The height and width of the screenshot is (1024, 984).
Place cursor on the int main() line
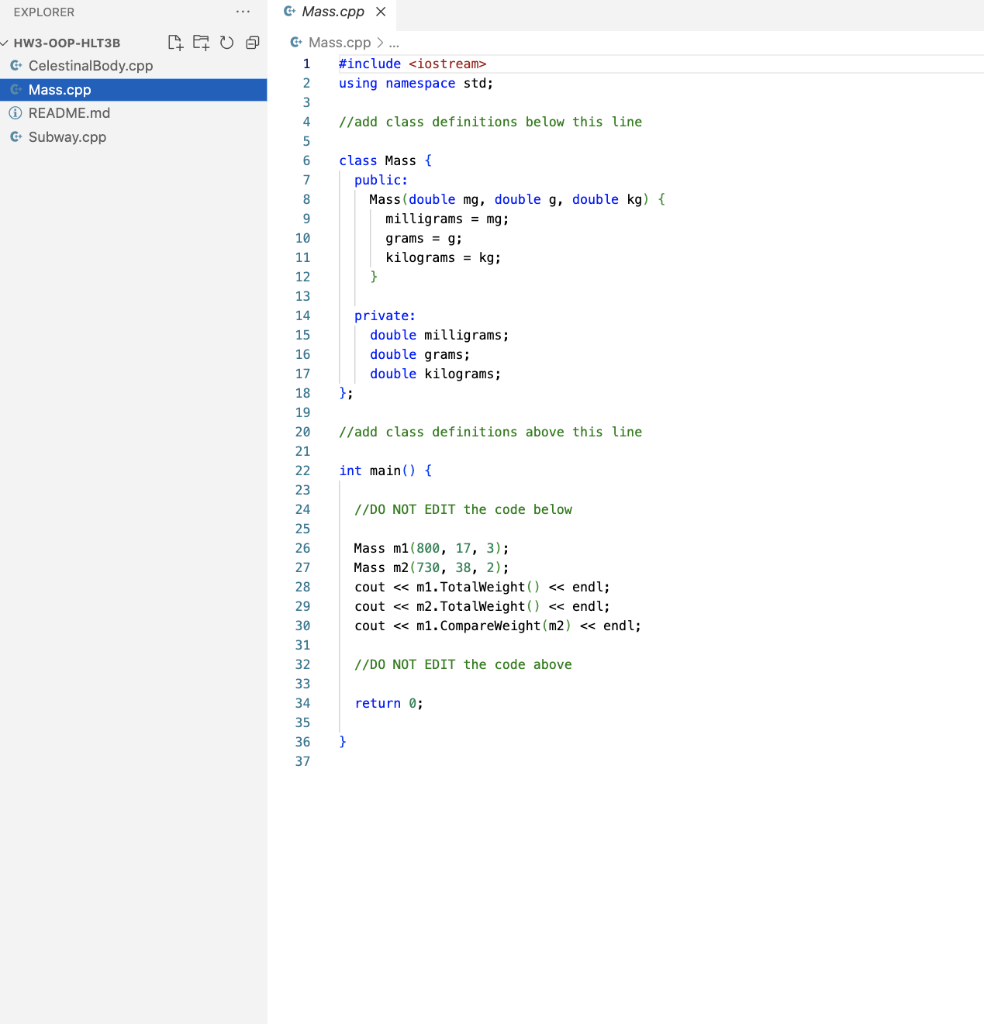pos(388,470)
